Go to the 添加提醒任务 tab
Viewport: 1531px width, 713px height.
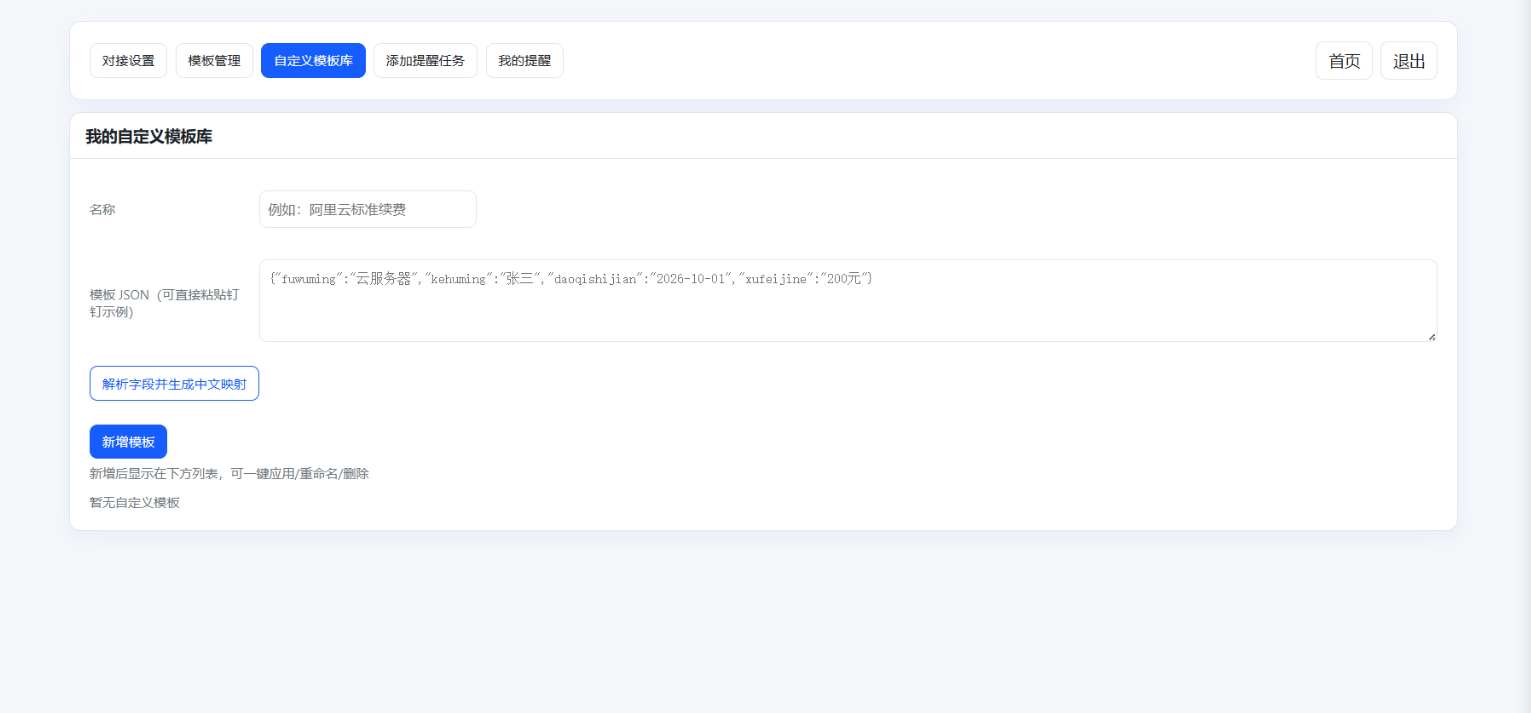[x=425, y=61]
